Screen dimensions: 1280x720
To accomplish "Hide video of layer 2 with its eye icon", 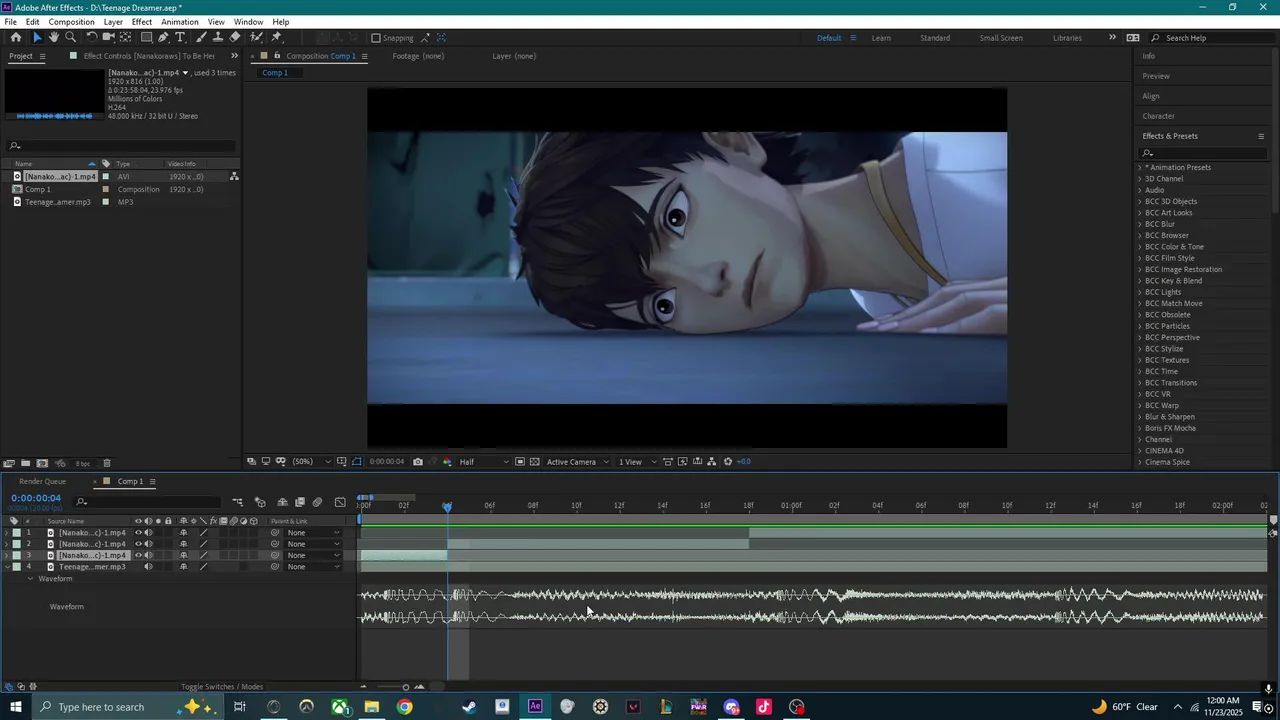I will [139, 544].
